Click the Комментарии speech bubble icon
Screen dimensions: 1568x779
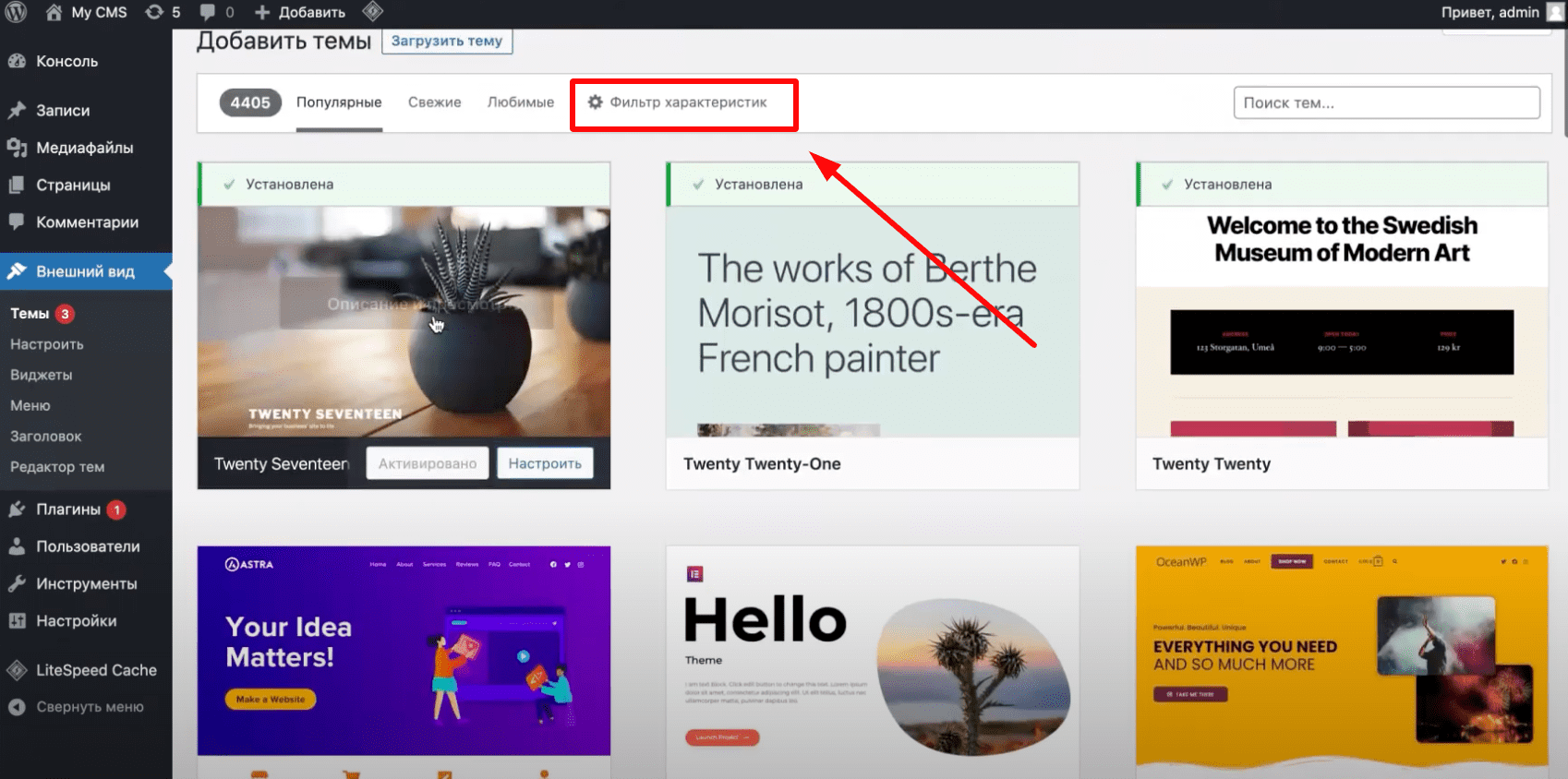pyautogui.click(x=17, y=222)
